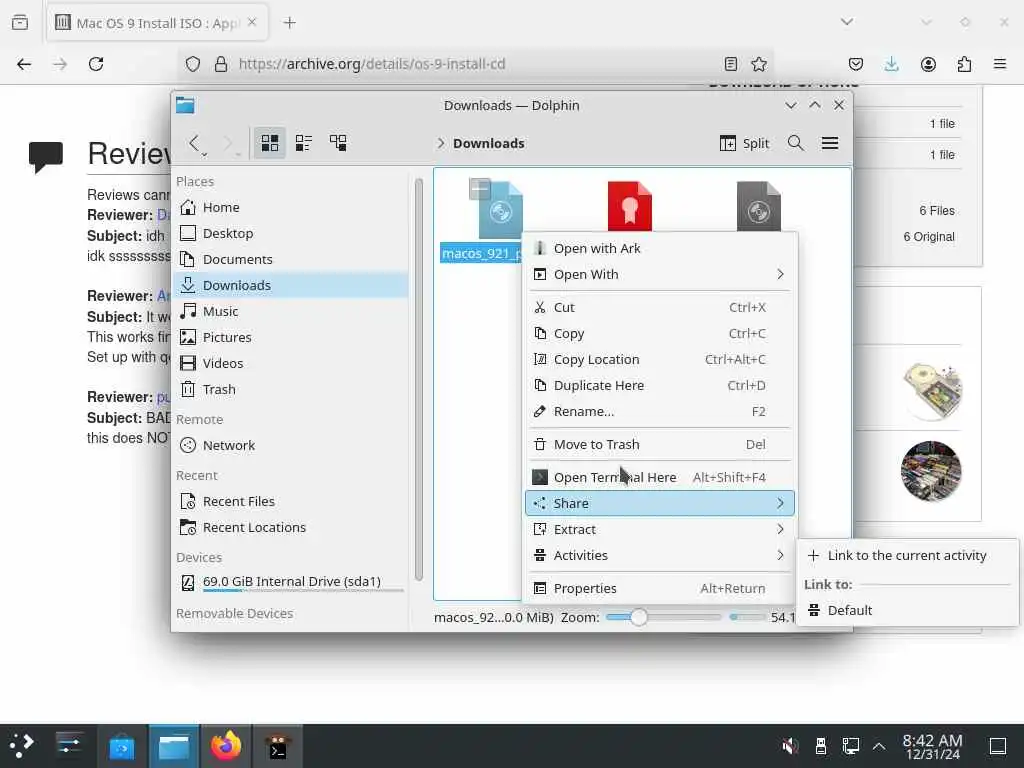Screen dimensions: 1024x768
Task: Go back in Dolphin folder history
Action: [194, 143]
